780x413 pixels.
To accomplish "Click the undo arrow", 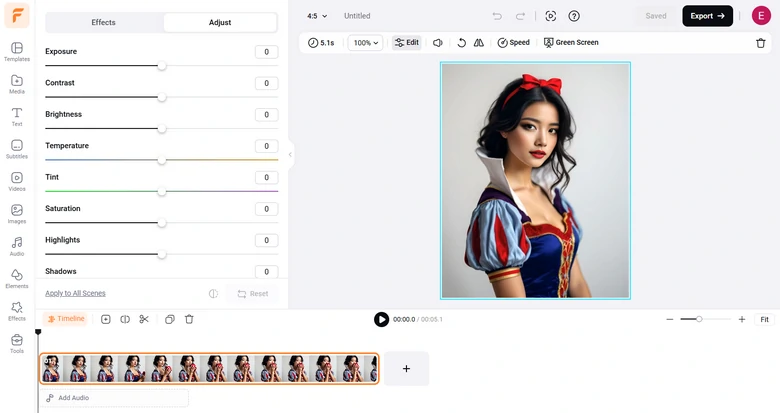I will click(497, 16).
